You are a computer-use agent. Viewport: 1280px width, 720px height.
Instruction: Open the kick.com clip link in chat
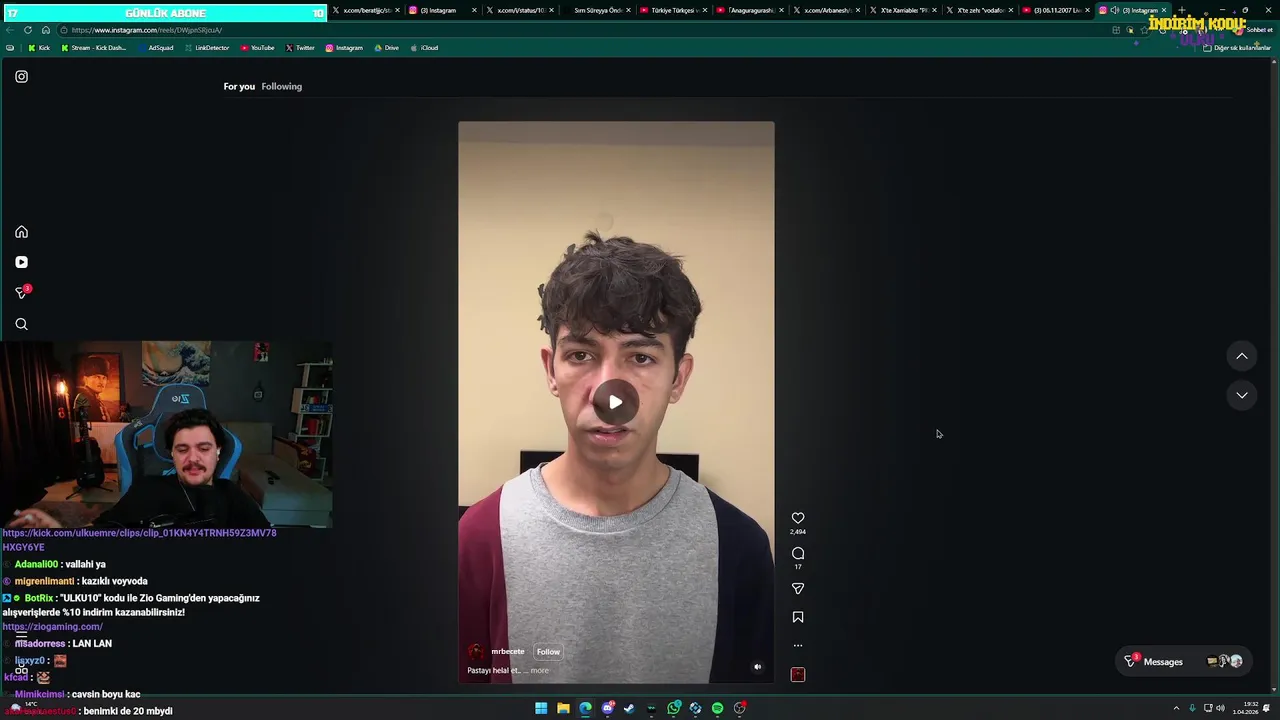pos(139,540)
